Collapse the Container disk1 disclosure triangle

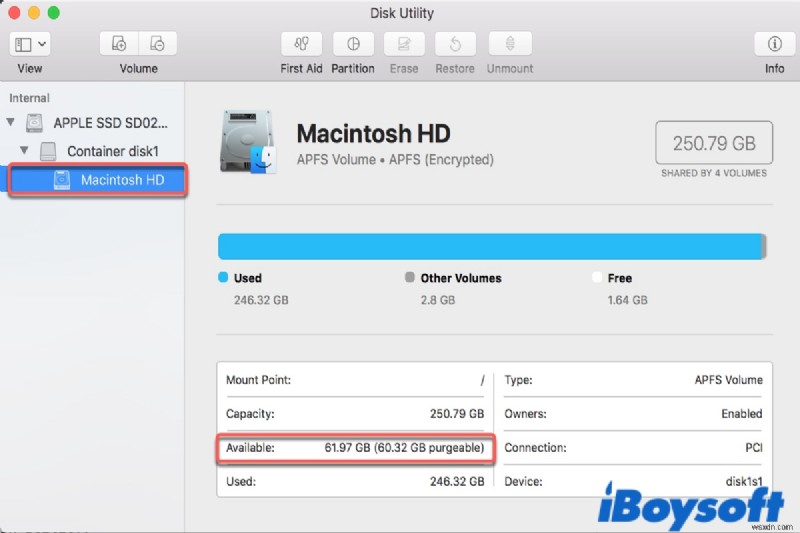click(24, 150)
